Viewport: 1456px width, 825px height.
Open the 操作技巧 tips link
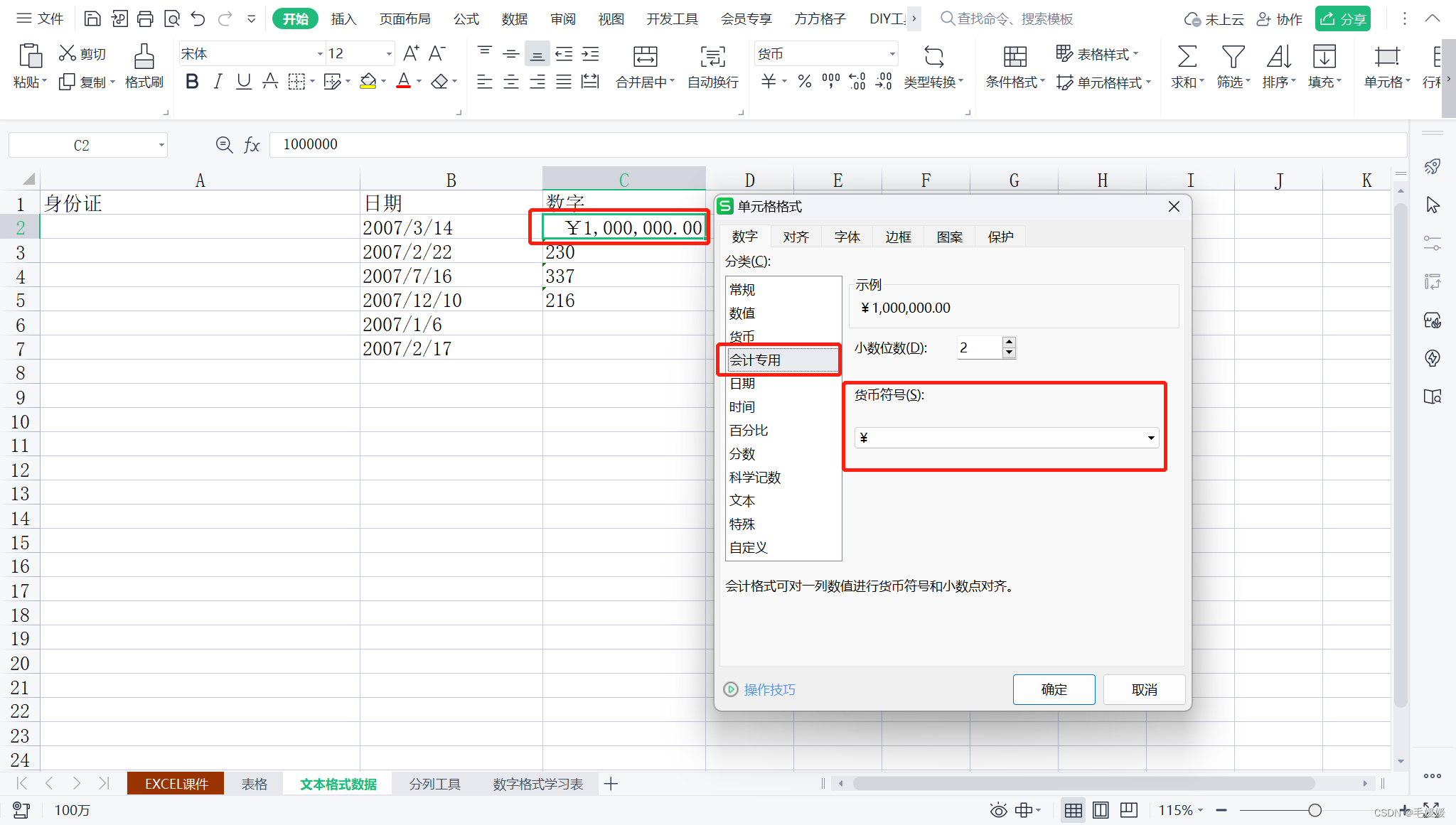769,689
